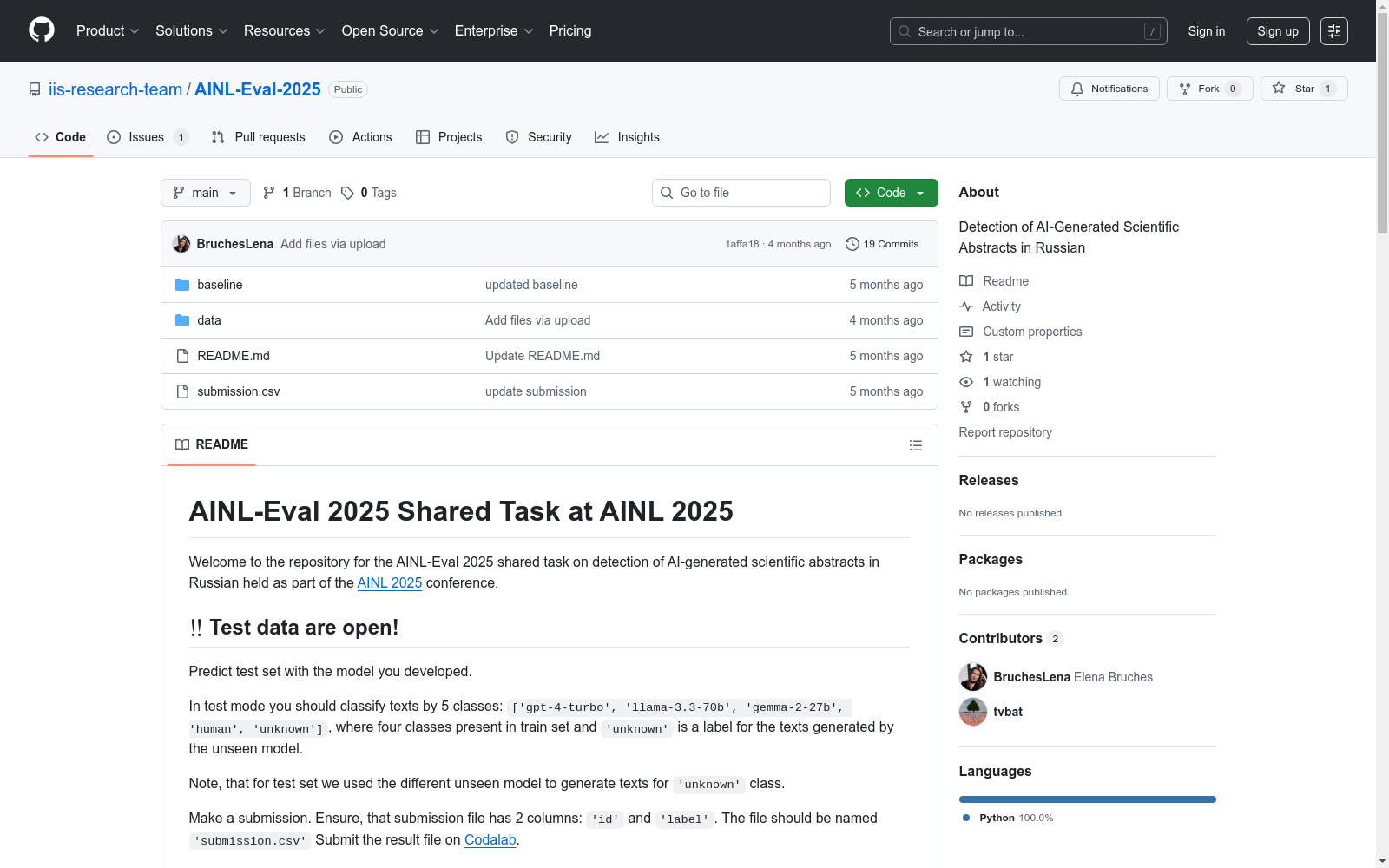The image size is (1389, 868).
Task: View the 1 watching link
Action: click(x=1000, y=382)
